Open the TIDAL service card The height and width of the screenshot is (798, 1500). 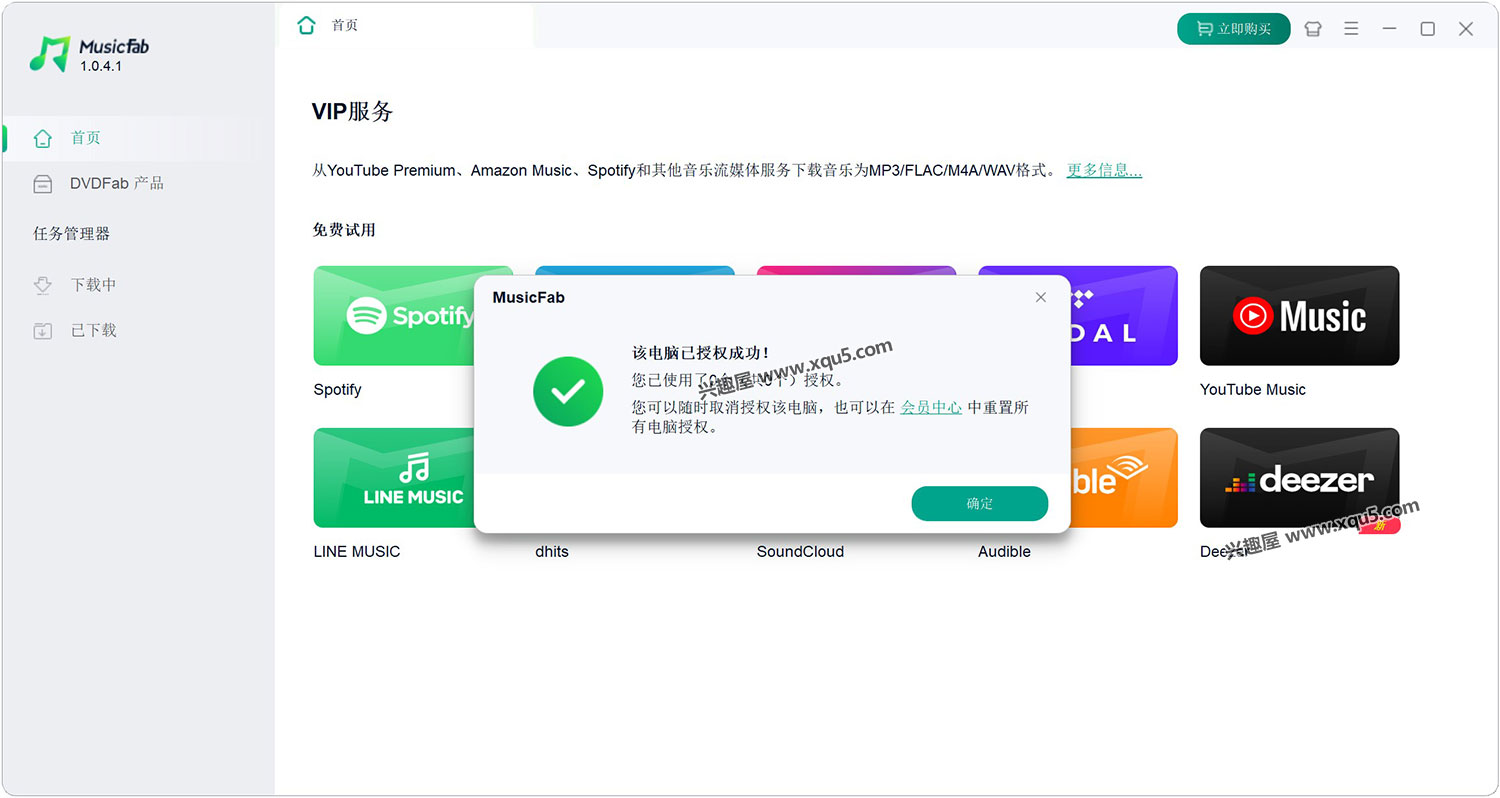point(1123,316)
